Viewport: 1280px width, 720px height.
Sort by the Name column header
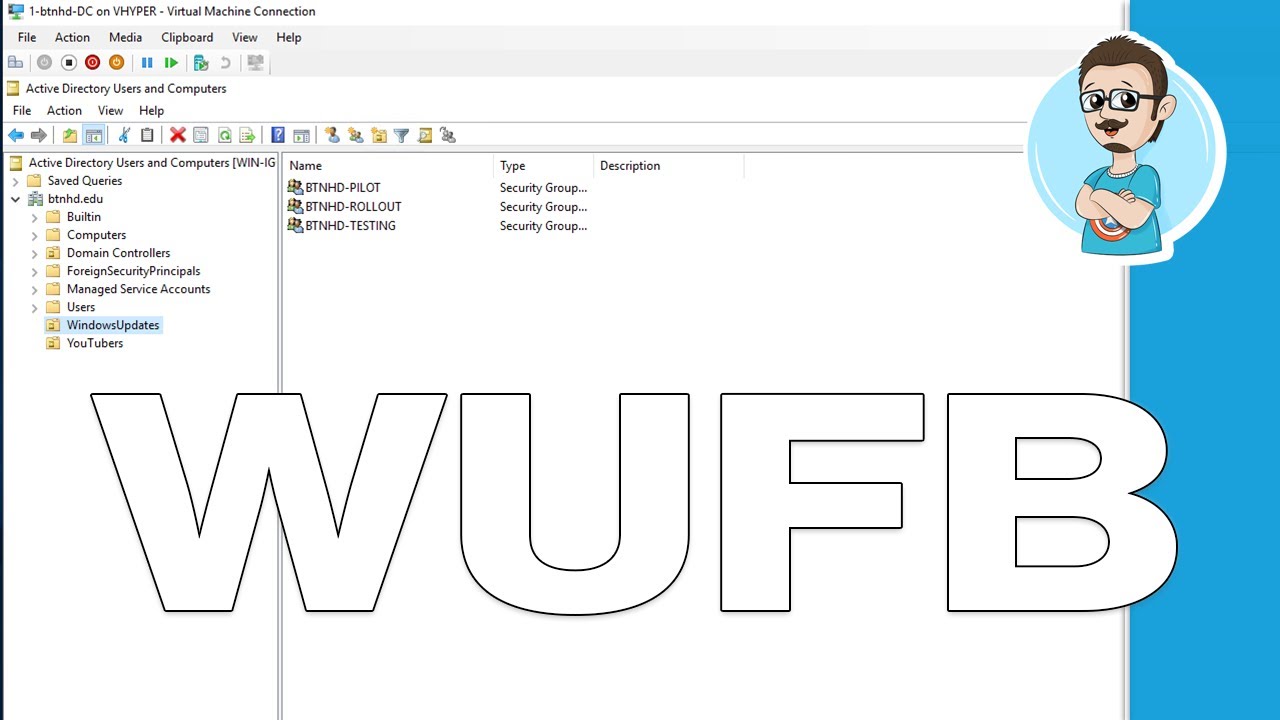coord(389,166)
